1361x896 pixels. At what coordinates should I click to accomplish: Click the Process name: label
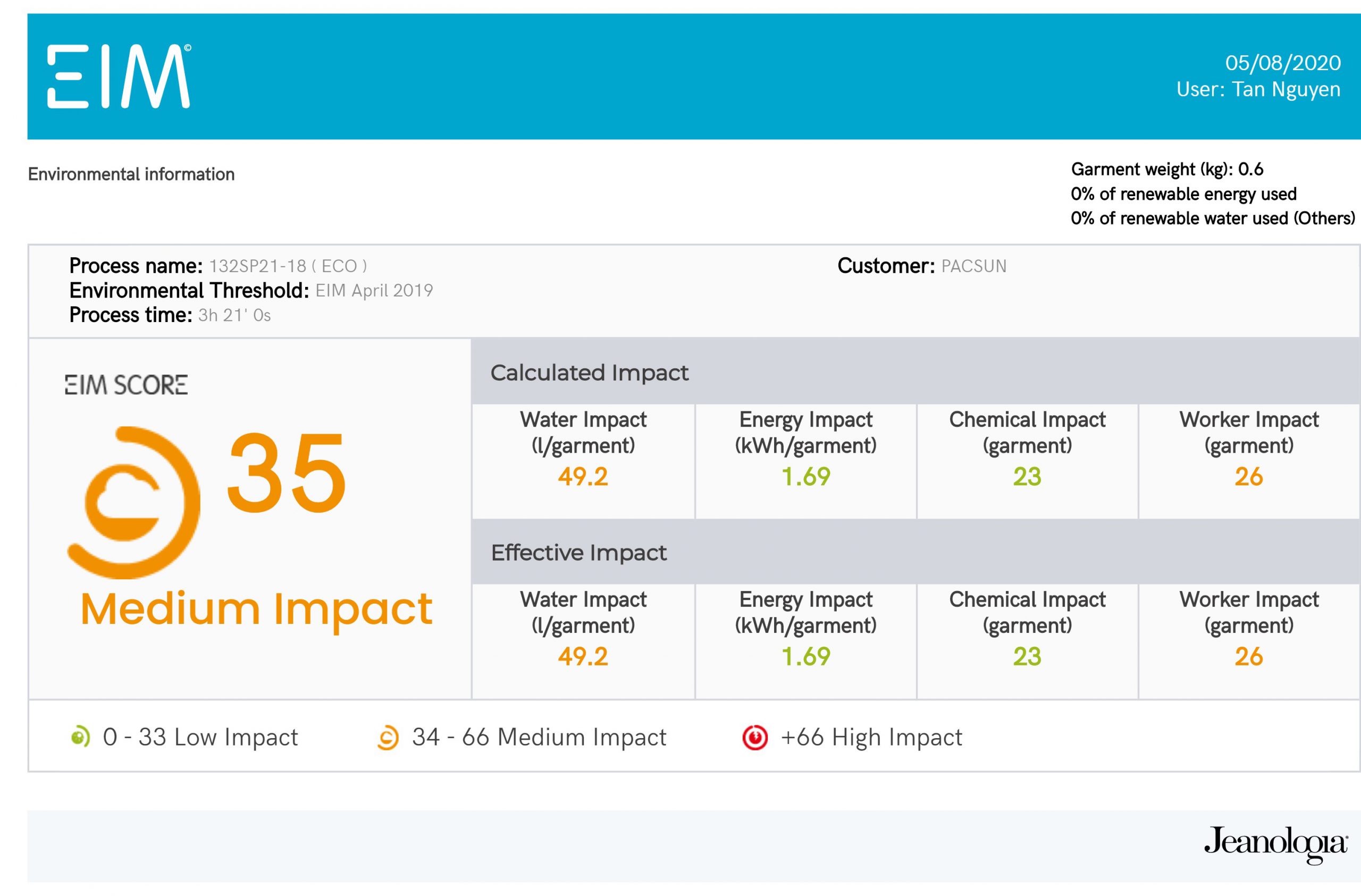(136, 266)
